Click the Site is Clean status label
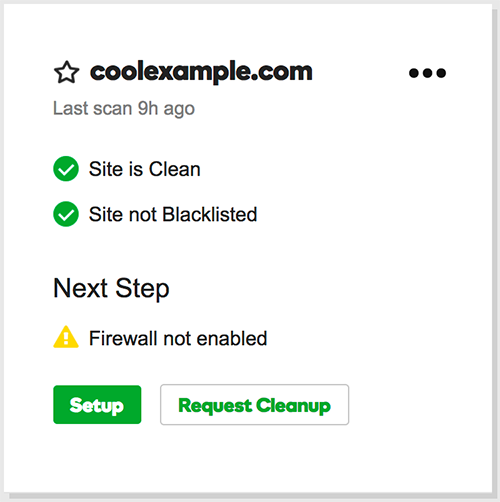500x502 pixels. click(x=145, y=169)
